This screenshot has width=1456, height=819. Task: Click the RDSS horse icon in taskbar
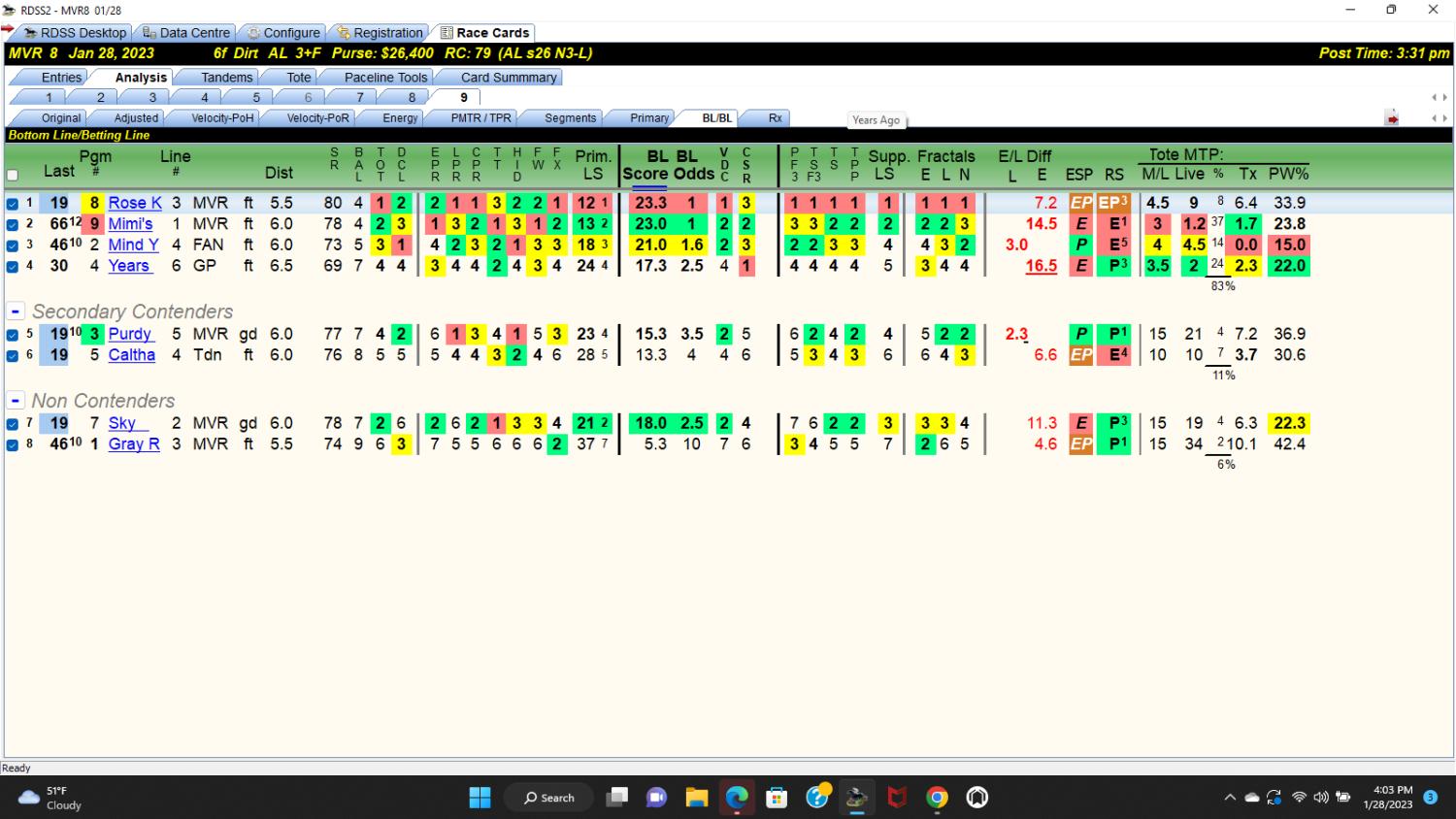tap(856, 798)
